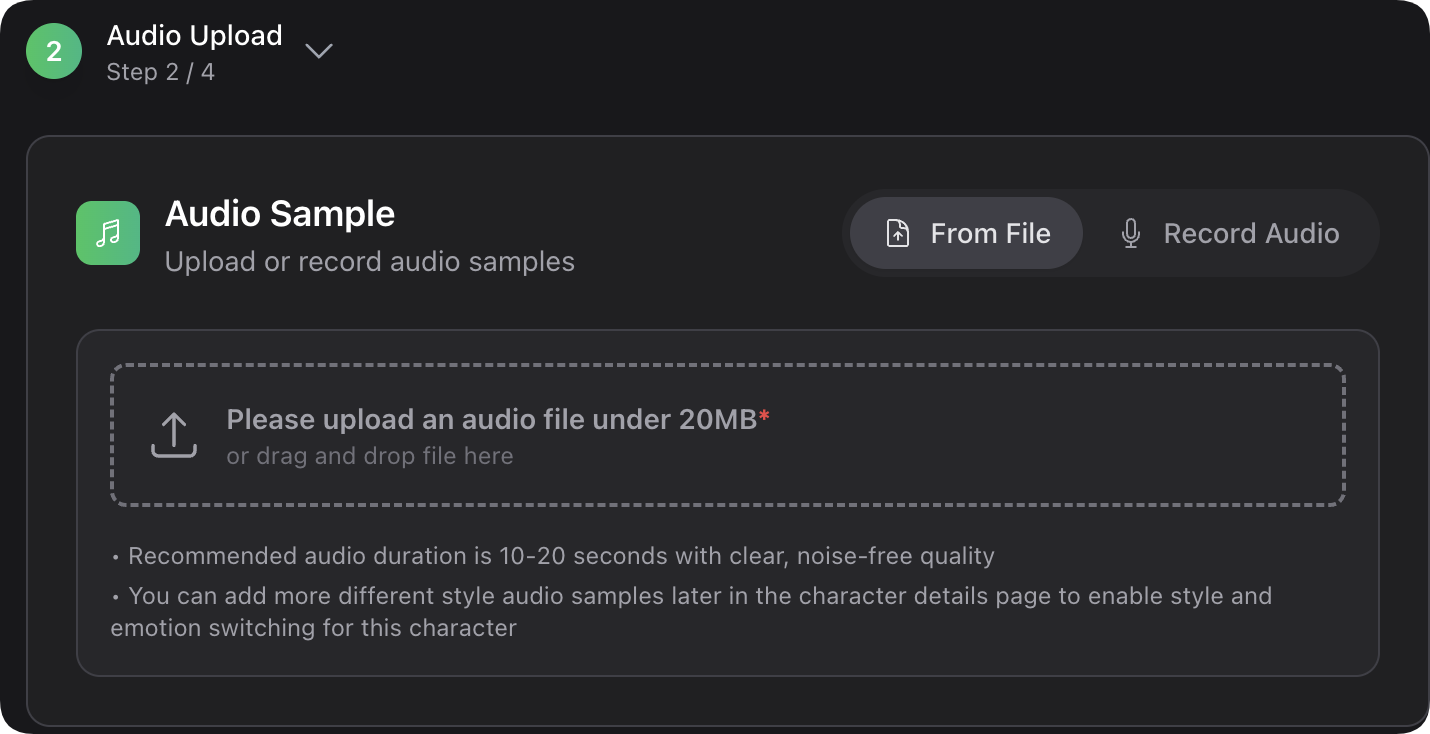Click the Step 2 / 4 progress label

pyautogui.click(x=160, y=73)
